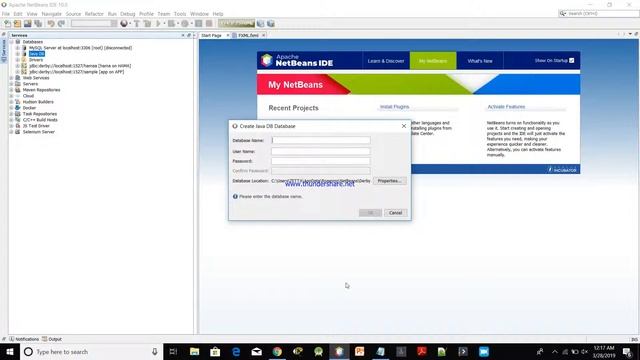Screen dimensions: 640x360
Task: Open Task View from the taskbar
Action: click(173, 351)
